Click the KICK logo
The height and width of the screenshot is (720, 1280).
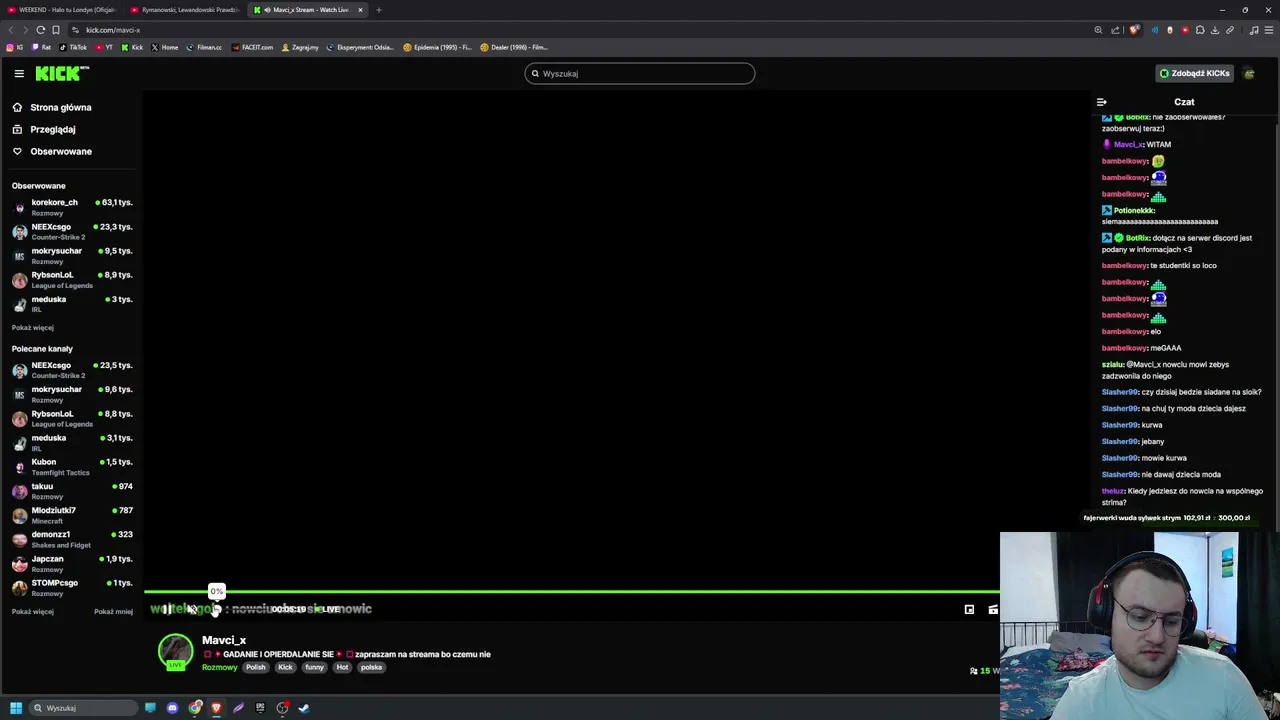pos(62,73)
